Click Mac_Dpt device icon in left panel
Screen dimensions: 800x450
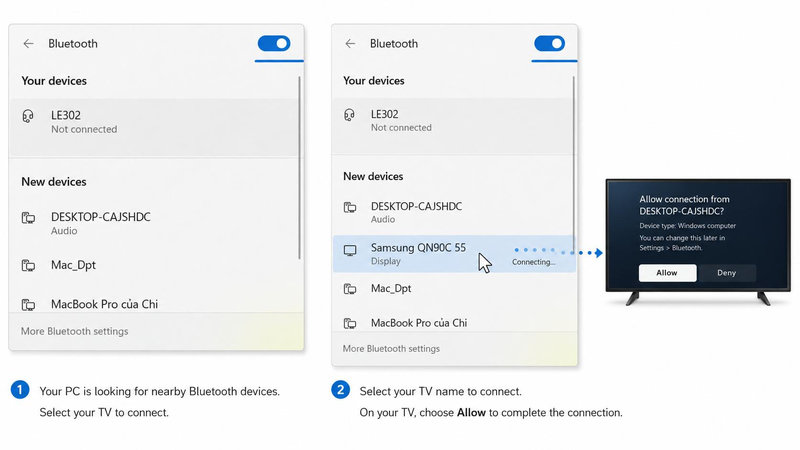tap(29, 265)
